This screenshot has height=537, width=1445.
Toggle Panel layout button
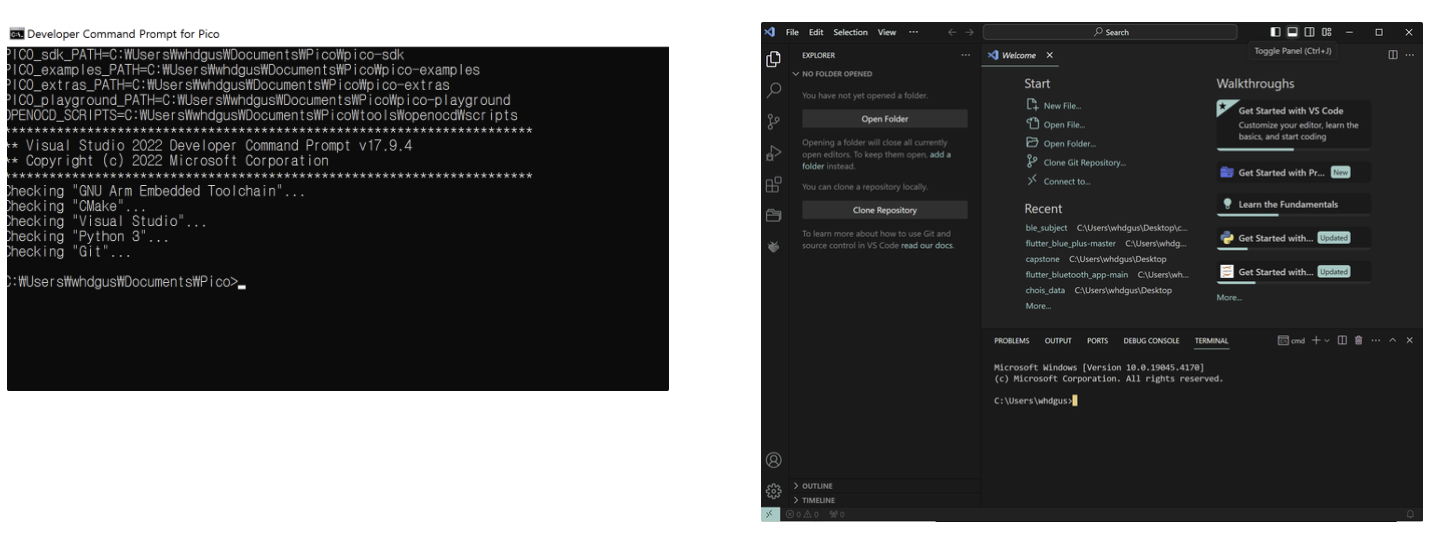click(1292, 32)
